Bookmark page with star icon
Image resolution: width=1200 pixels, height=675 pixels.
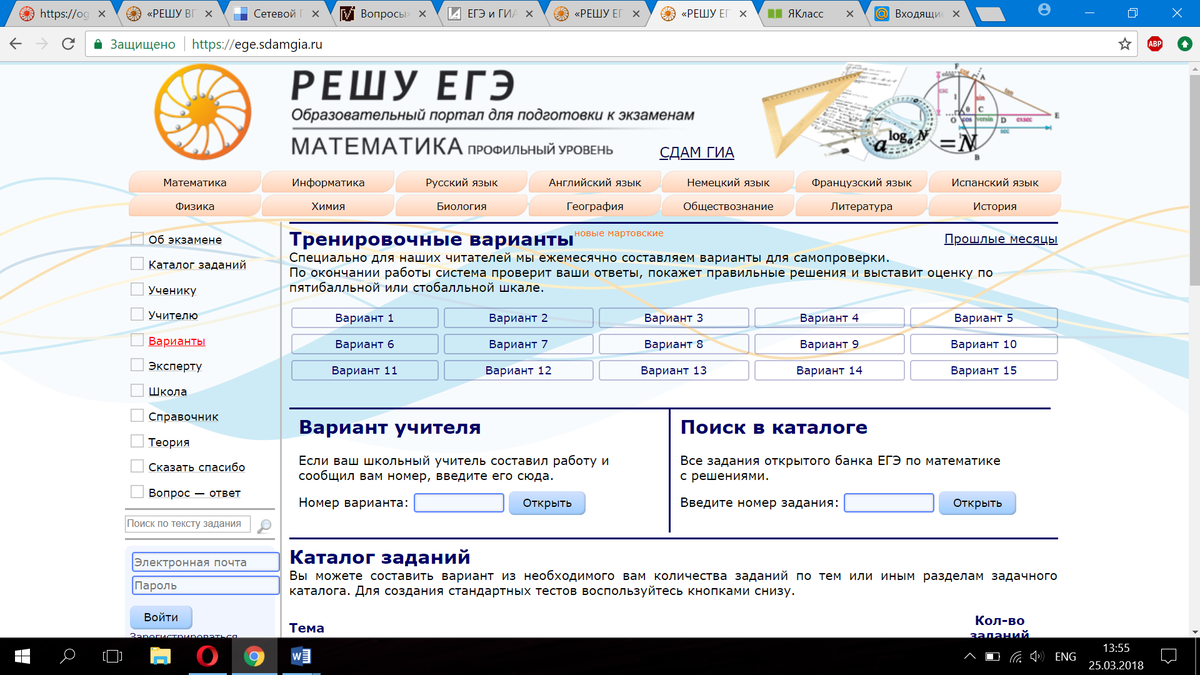(1125, 44)
